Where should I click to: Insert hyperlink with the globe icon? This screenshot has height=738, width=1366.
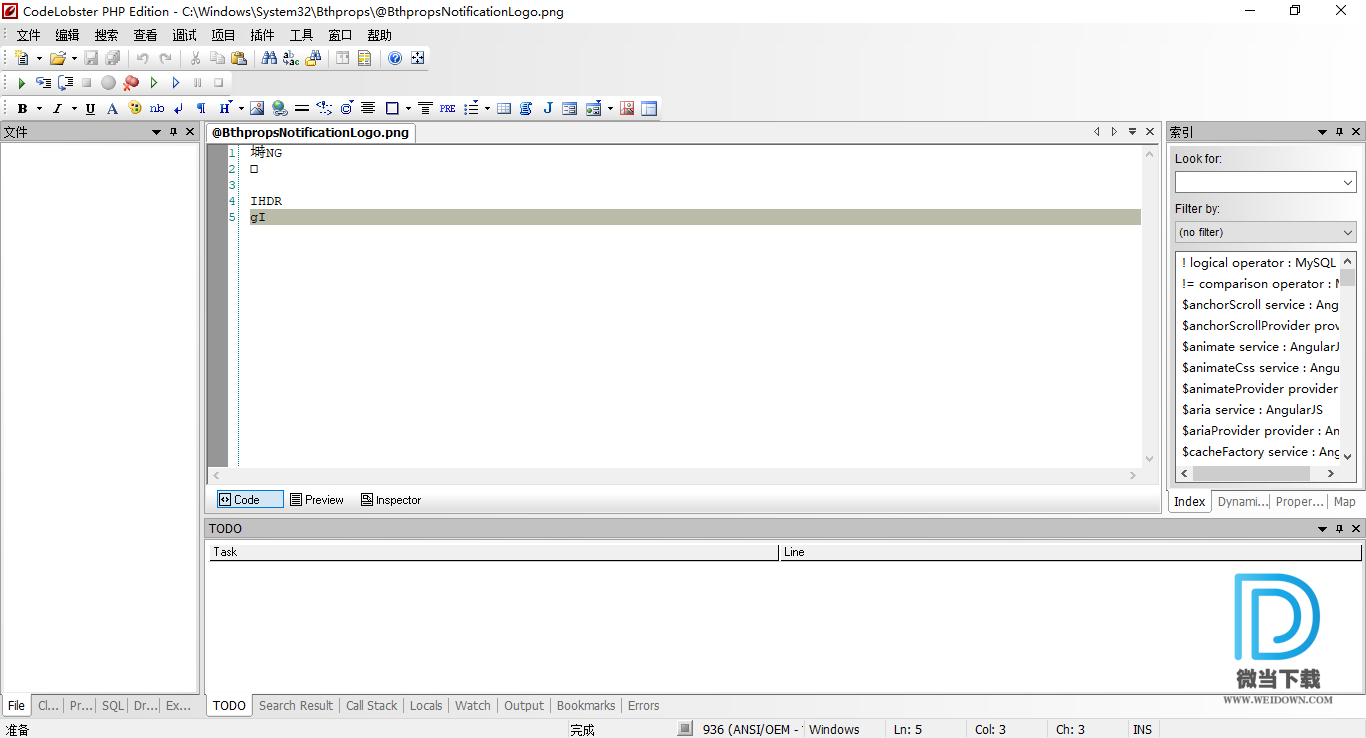[279, 108]
